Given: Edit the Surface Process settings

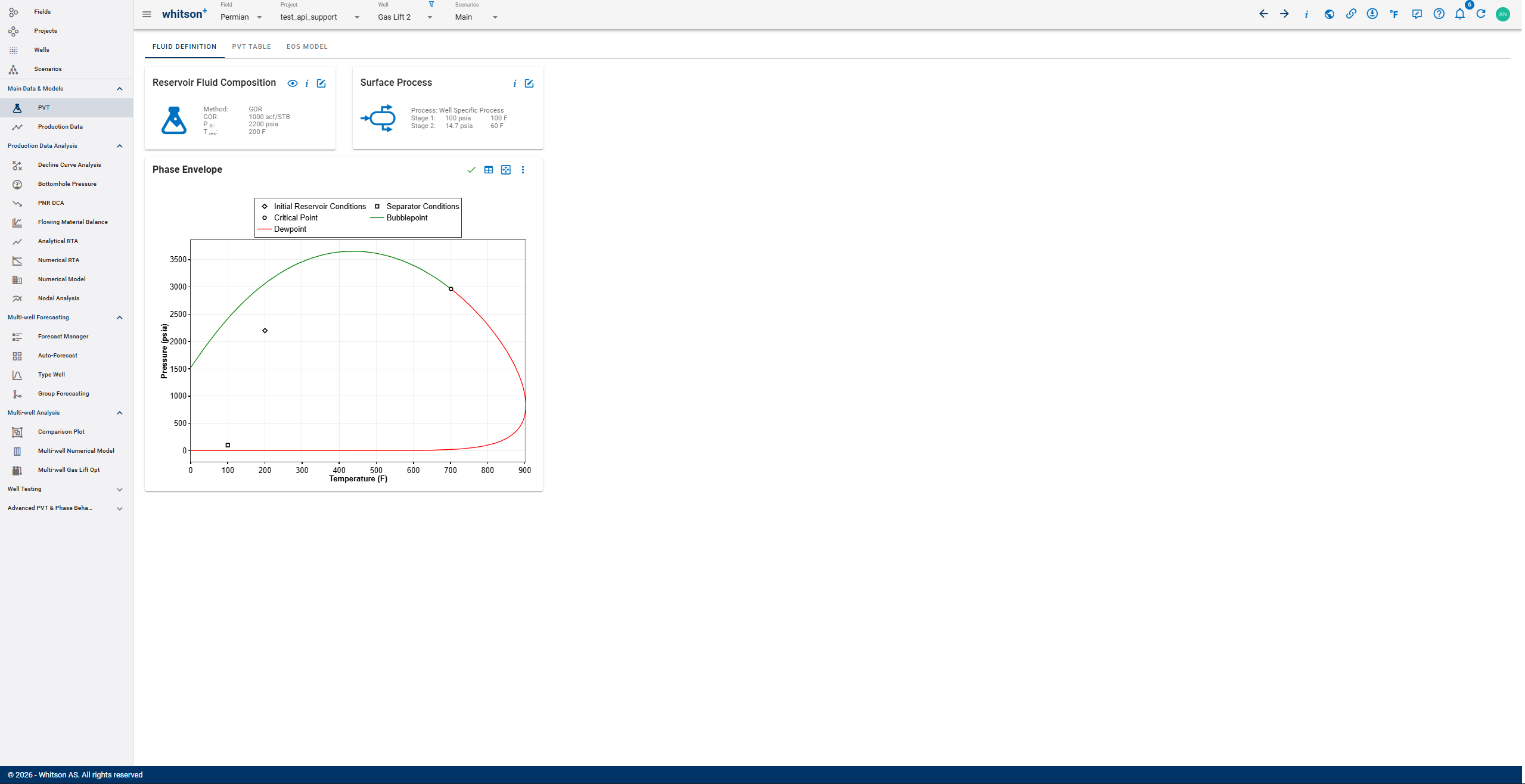Looking at the screenshot, I should (x=529, y=83).
